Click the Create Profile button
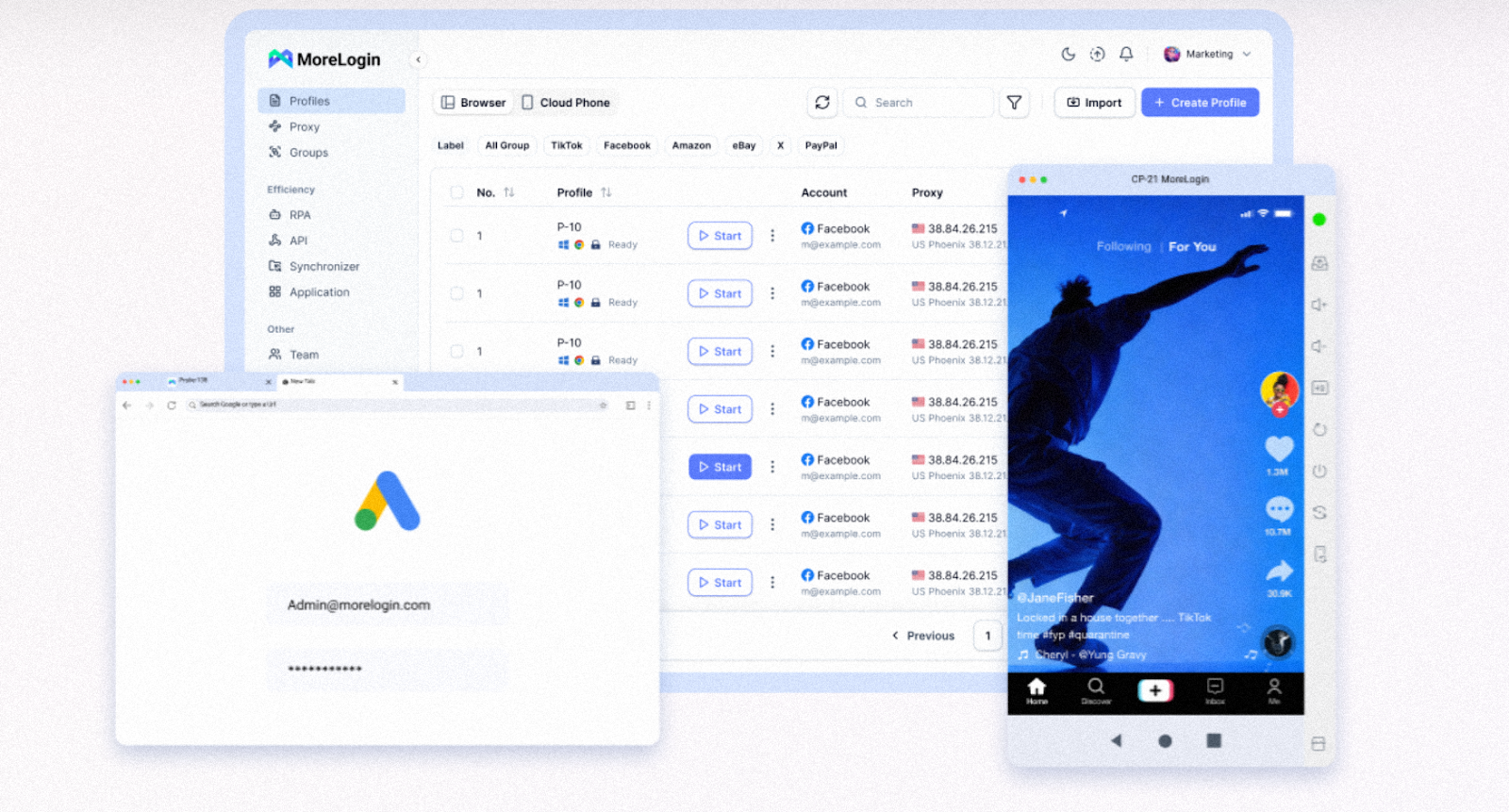The width and height of the screenshot is (1509, 812). click(x=1200, y=103)
